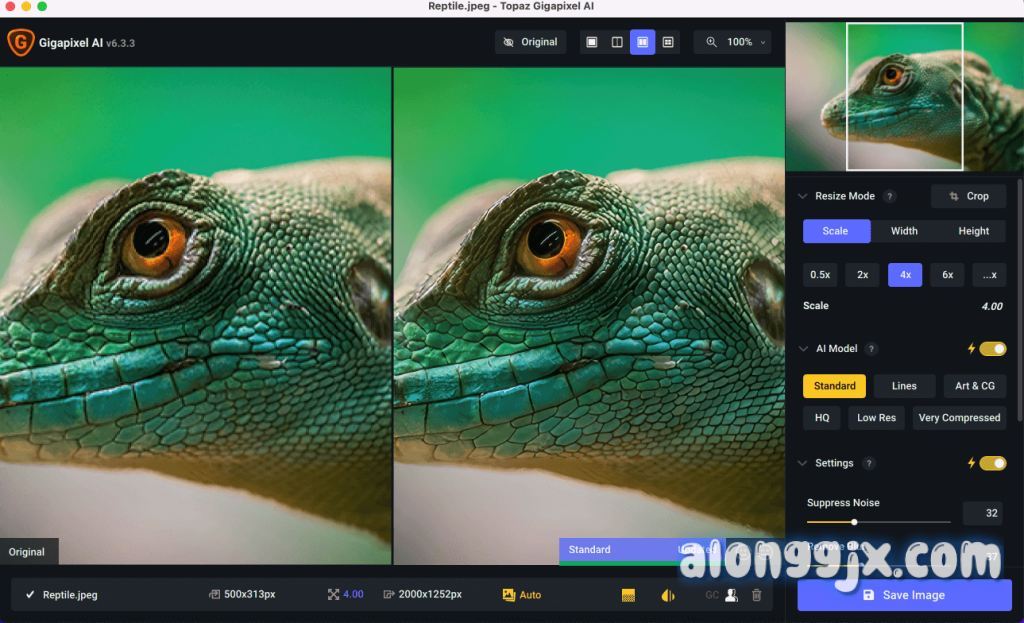This screenshot has width=1024, height=623.
Task: Click the face recovery person icon
Action: point(731,595)
